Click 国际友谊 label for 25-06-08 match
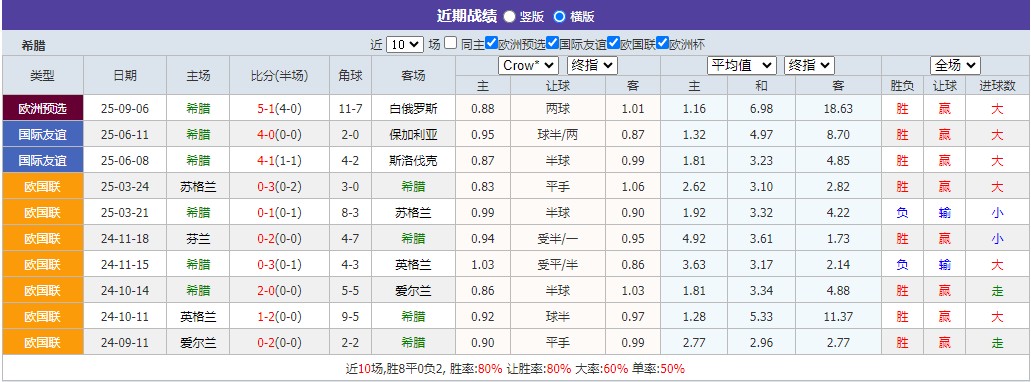 click(x=43, y=160)
